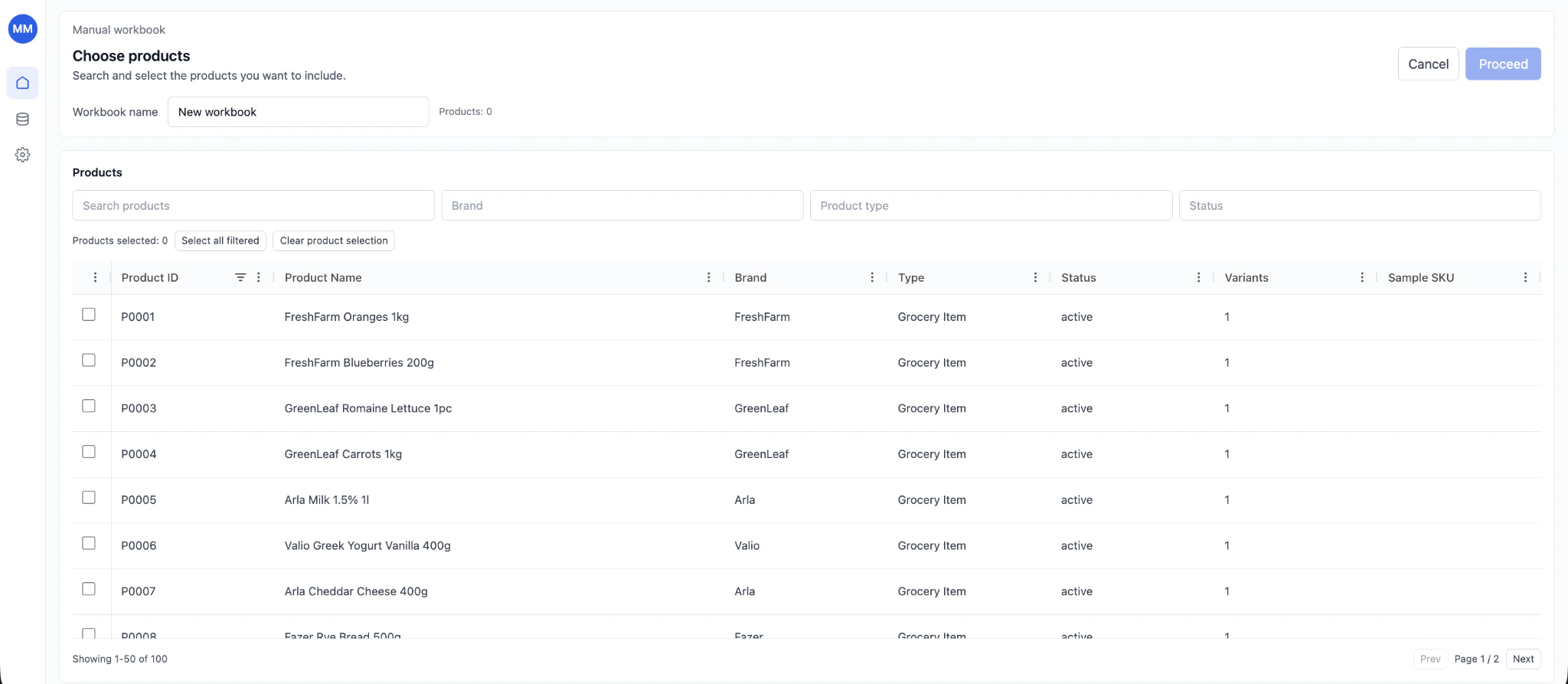Open the Type column menu dots

1035,277
